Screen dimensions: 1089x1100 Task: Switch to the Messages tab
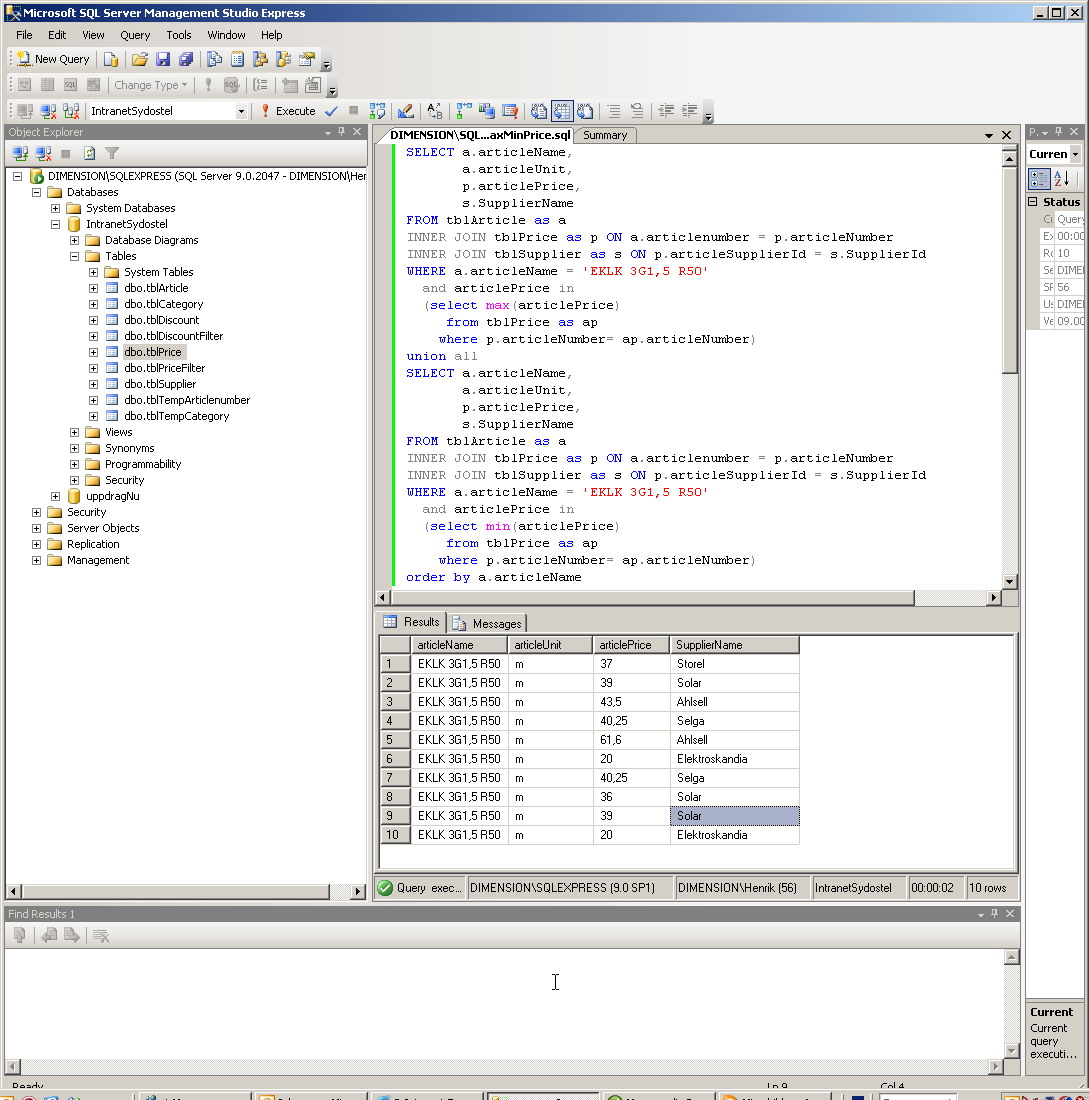488,623
